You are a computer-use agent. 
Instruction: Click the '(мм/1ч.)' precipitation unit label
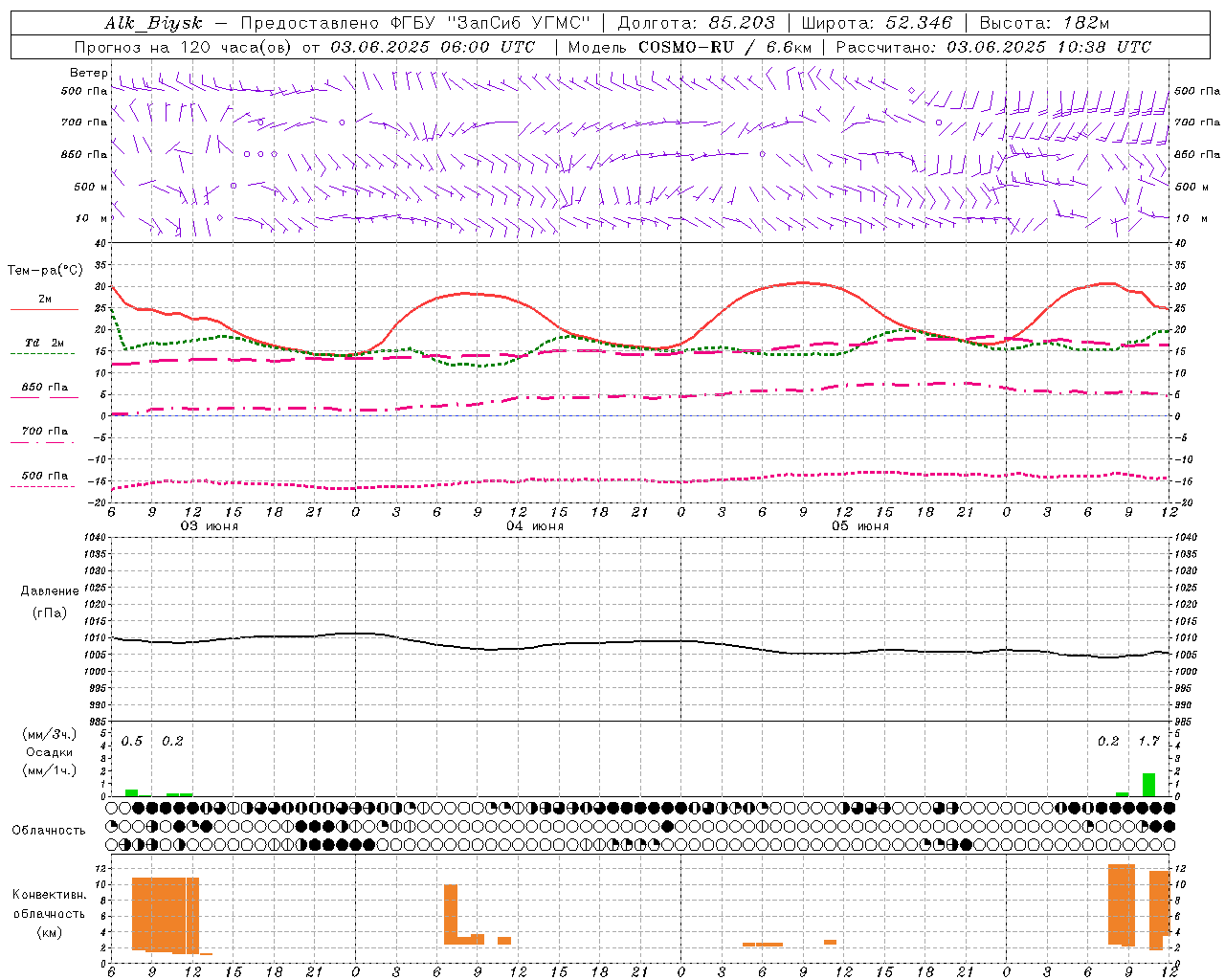49,771
